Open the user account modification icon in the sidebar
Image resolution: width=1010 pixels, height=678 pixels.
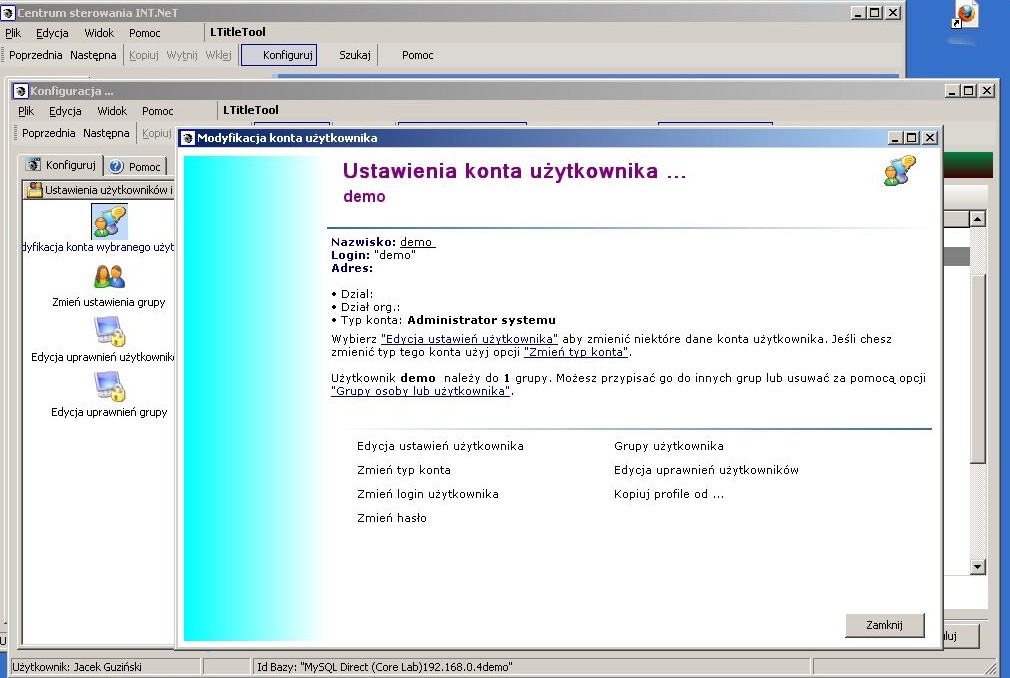(110, 221)
